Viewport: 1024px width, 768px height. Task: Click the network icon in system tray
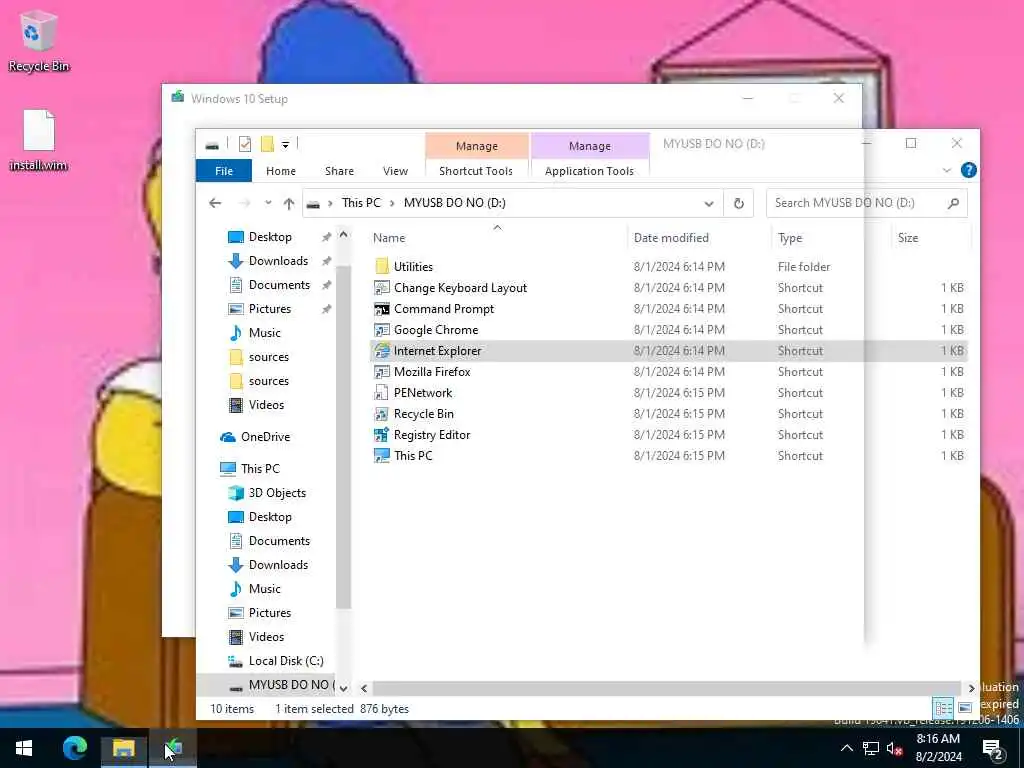tap(871, 748)
